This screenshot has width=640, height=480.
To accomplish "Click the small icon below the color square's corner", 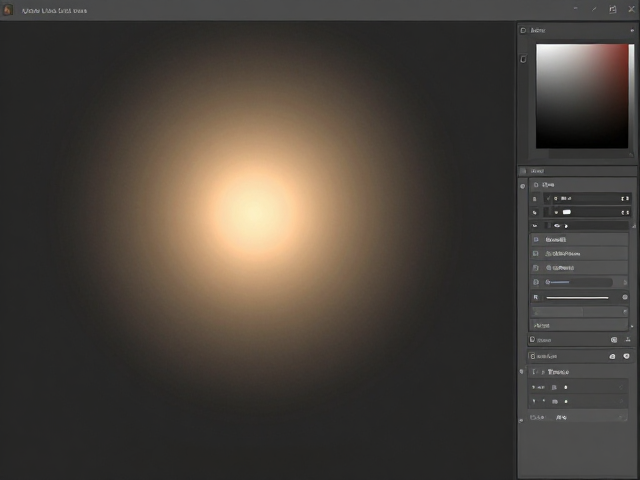I will (x=631, y=154).
